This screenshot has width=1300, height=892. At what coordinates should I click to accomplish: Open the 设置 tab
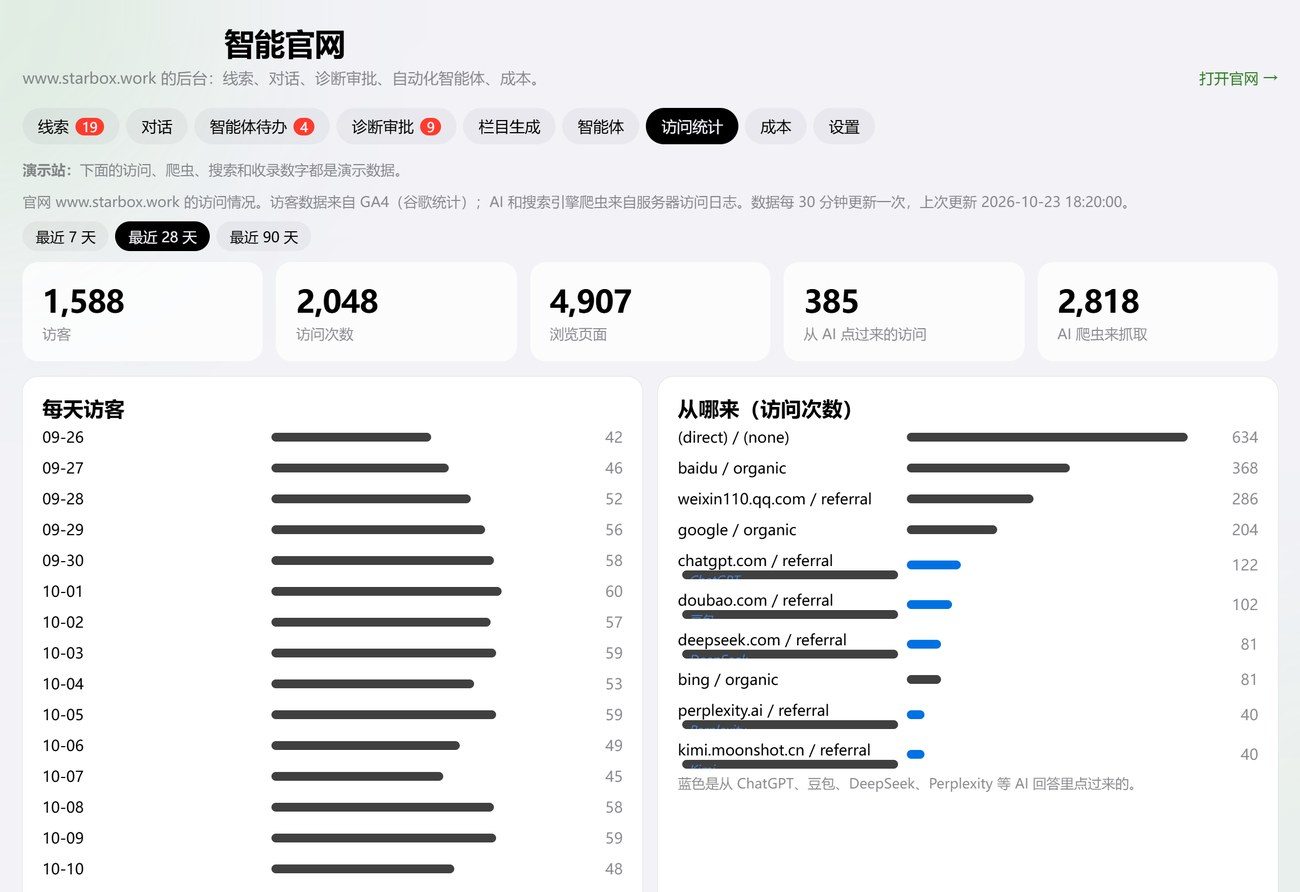tap(844, 127)
